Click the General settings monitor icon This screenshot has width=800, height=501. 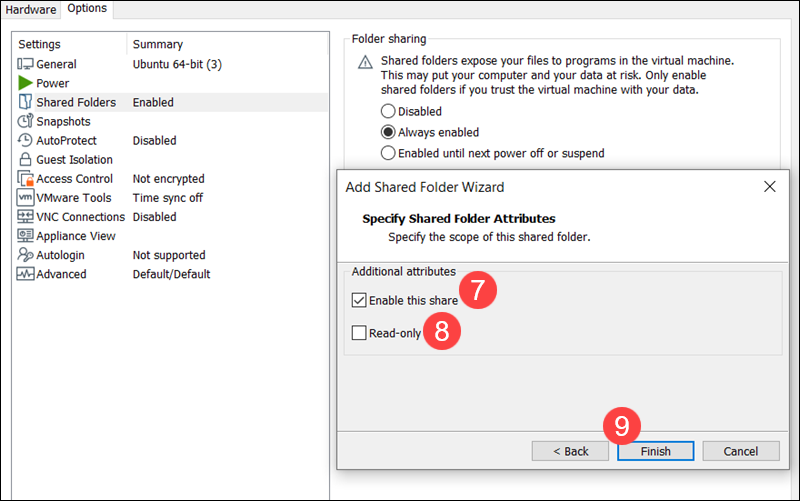click(x=26, y=64)
